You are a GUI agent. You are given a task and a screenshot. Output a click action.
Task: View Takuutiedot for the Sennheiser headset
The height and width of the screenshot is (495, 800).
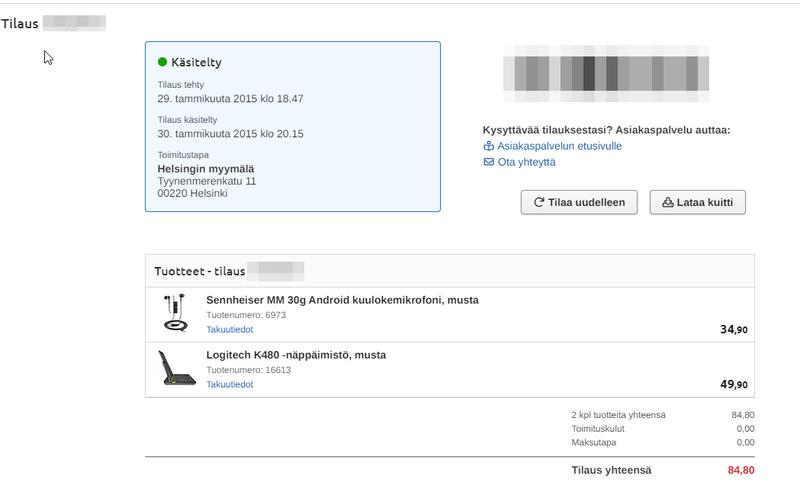coord(229,329)
